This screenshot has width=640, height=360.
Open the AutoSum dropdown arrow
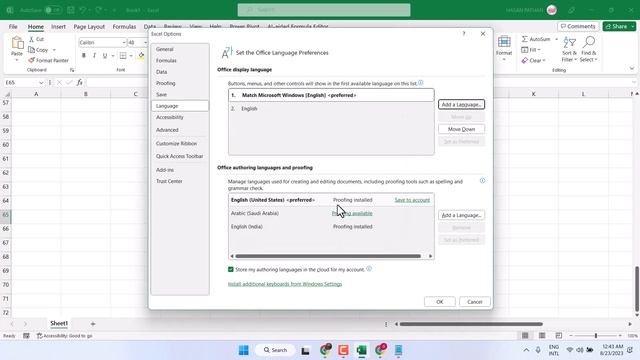556,39
